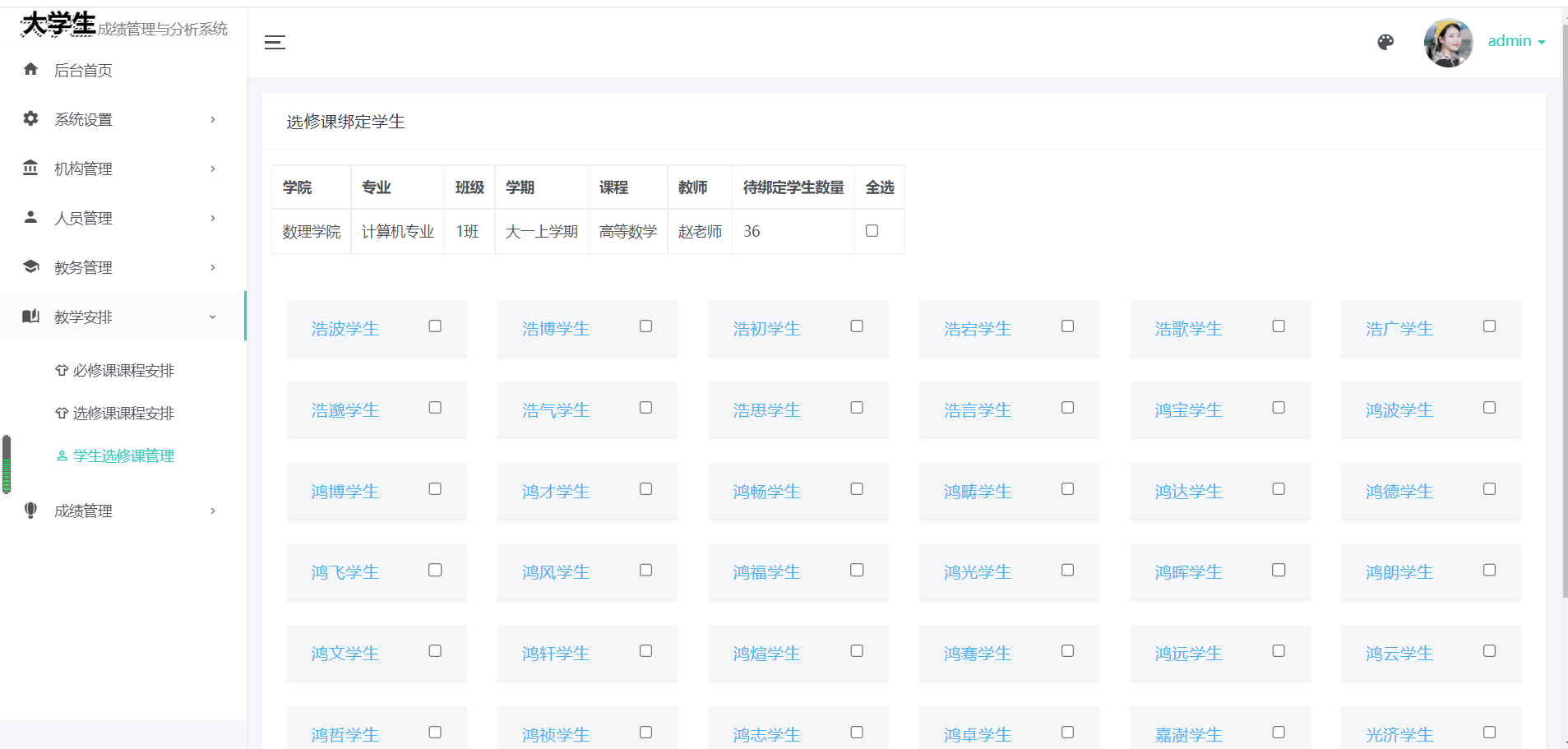Click the bulb icon beside 成绩管理

point(30,510)
